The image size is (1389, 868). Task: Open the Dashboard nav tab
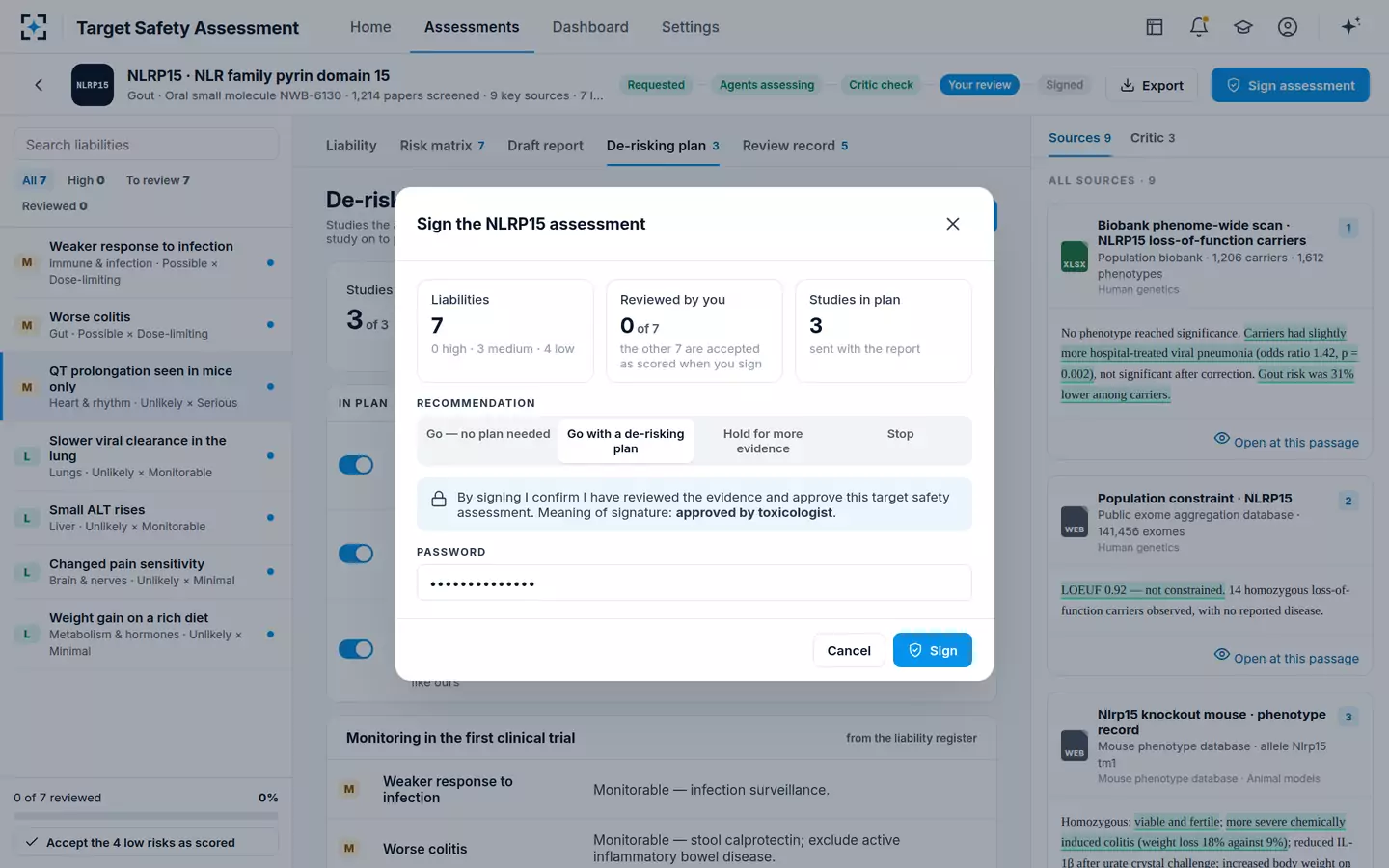[590, 27]
